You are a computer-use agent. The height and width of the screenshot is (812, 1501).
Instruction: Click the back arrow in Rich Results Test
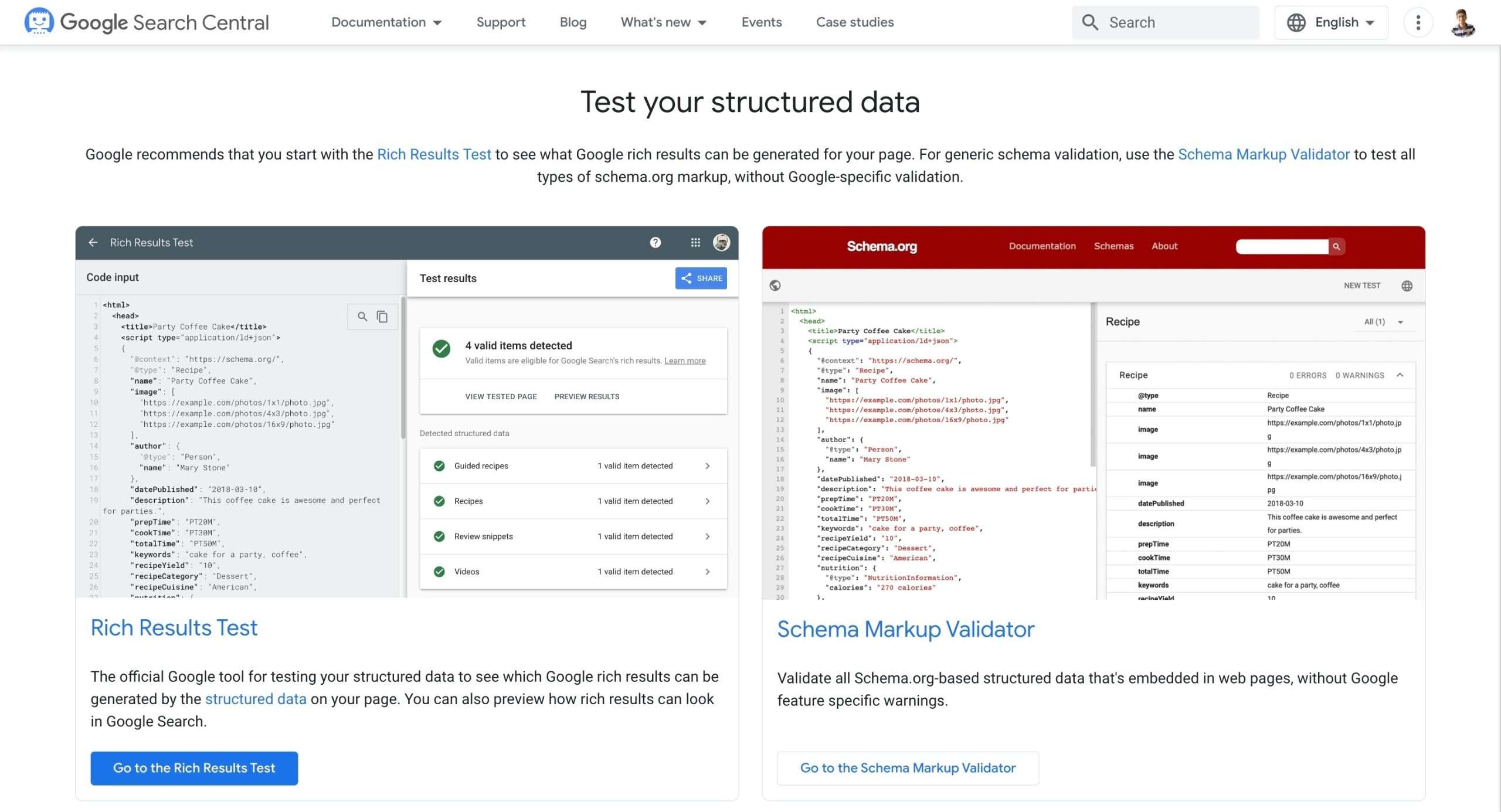[x=93, y=242]
